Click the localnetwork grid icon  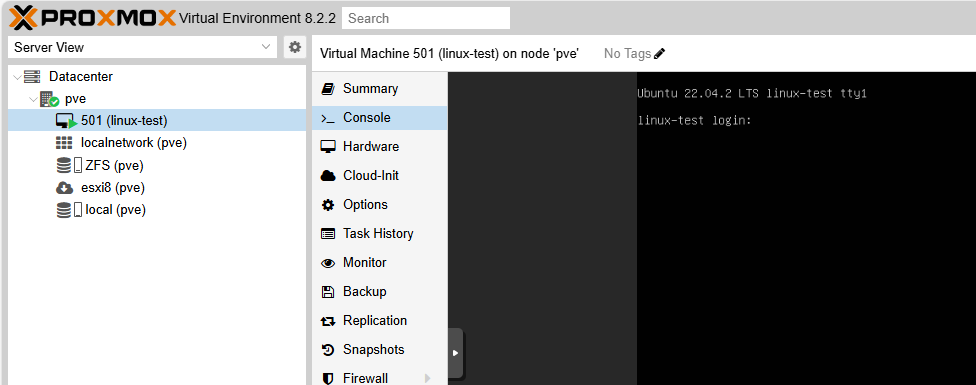click(x=64, y=143)
